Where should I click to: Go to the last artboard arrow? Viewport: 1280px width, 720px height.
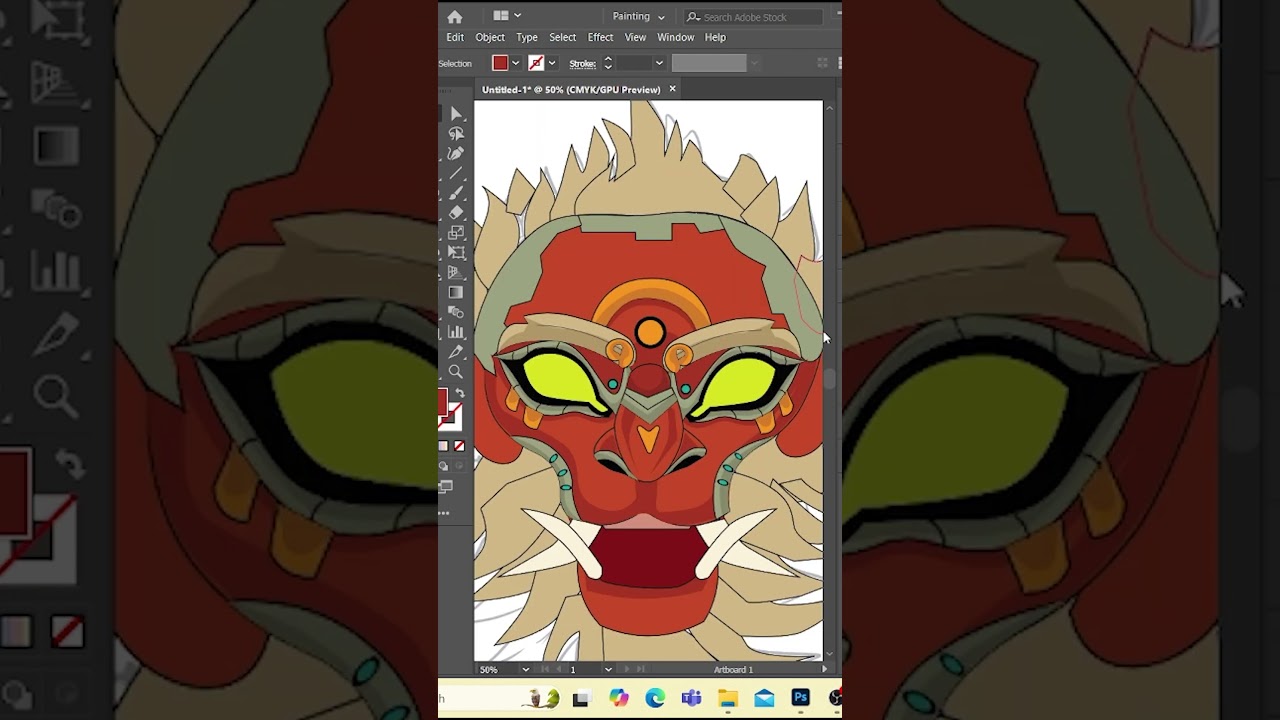click(642, 669)
